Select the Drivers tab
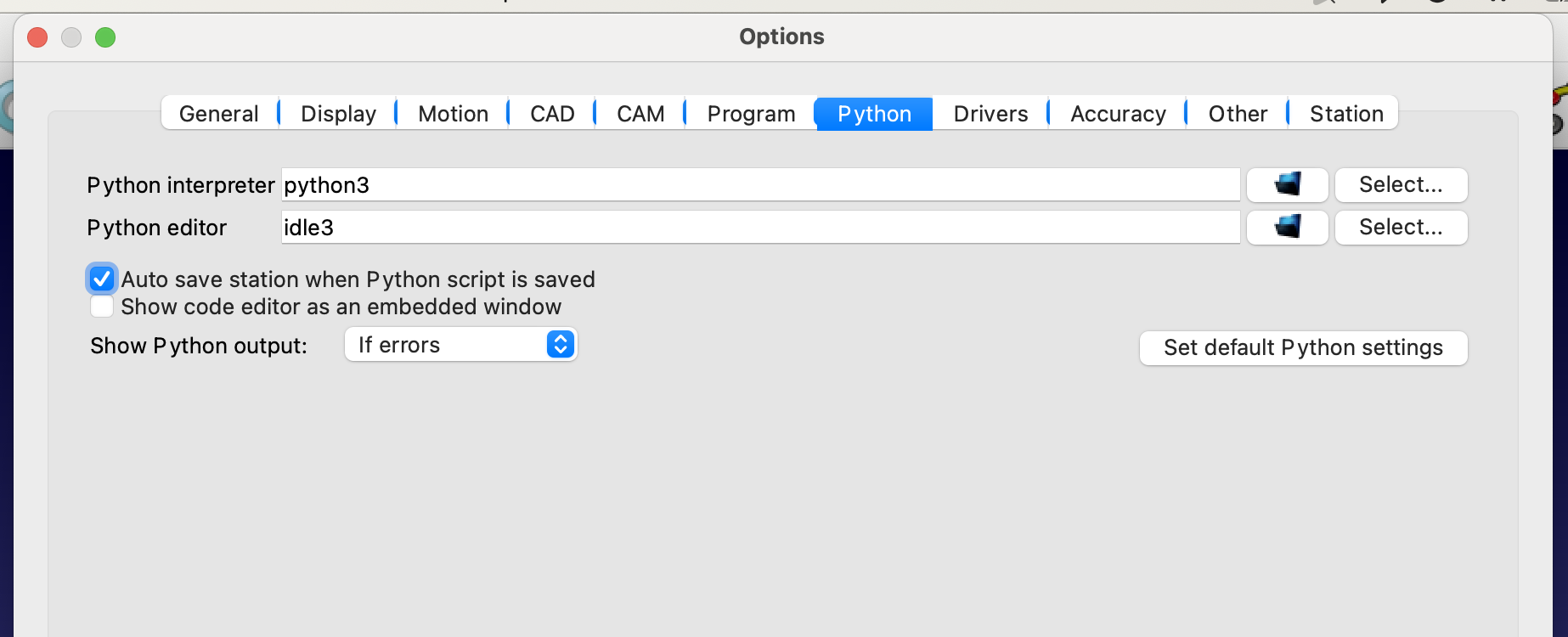This screenshot has height=637, width=1568. click(x=990, y=114)
